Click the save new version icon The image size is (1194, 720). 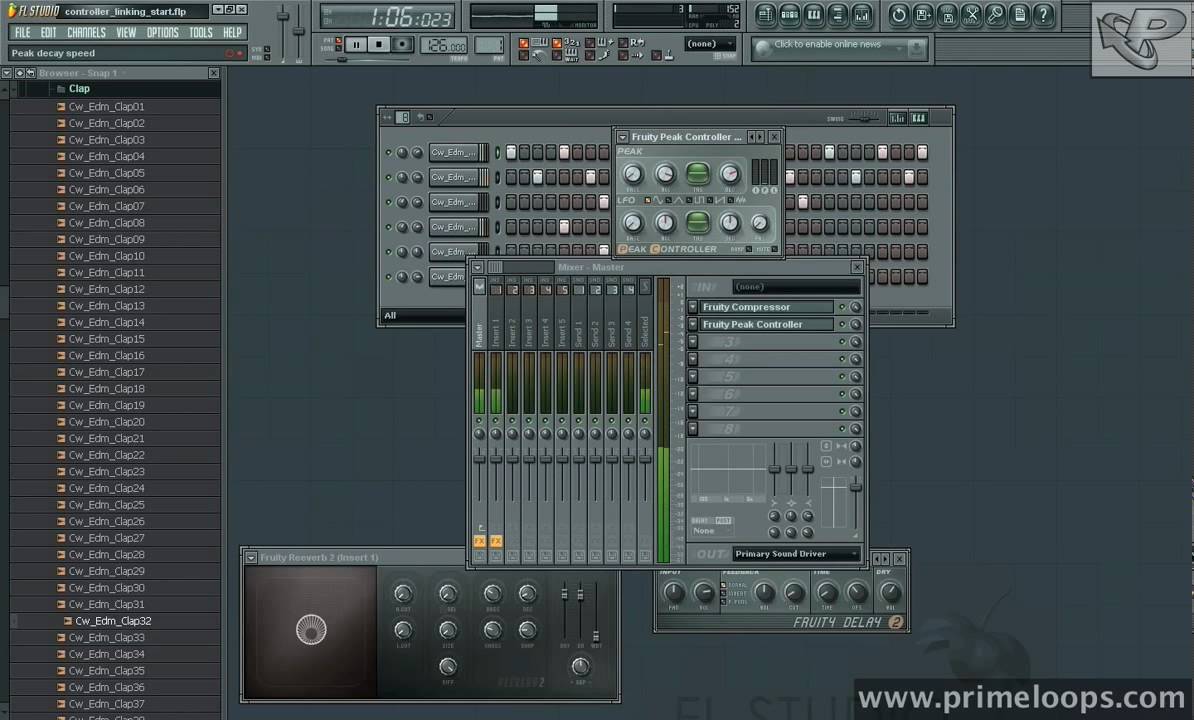[x=923, y=14]
